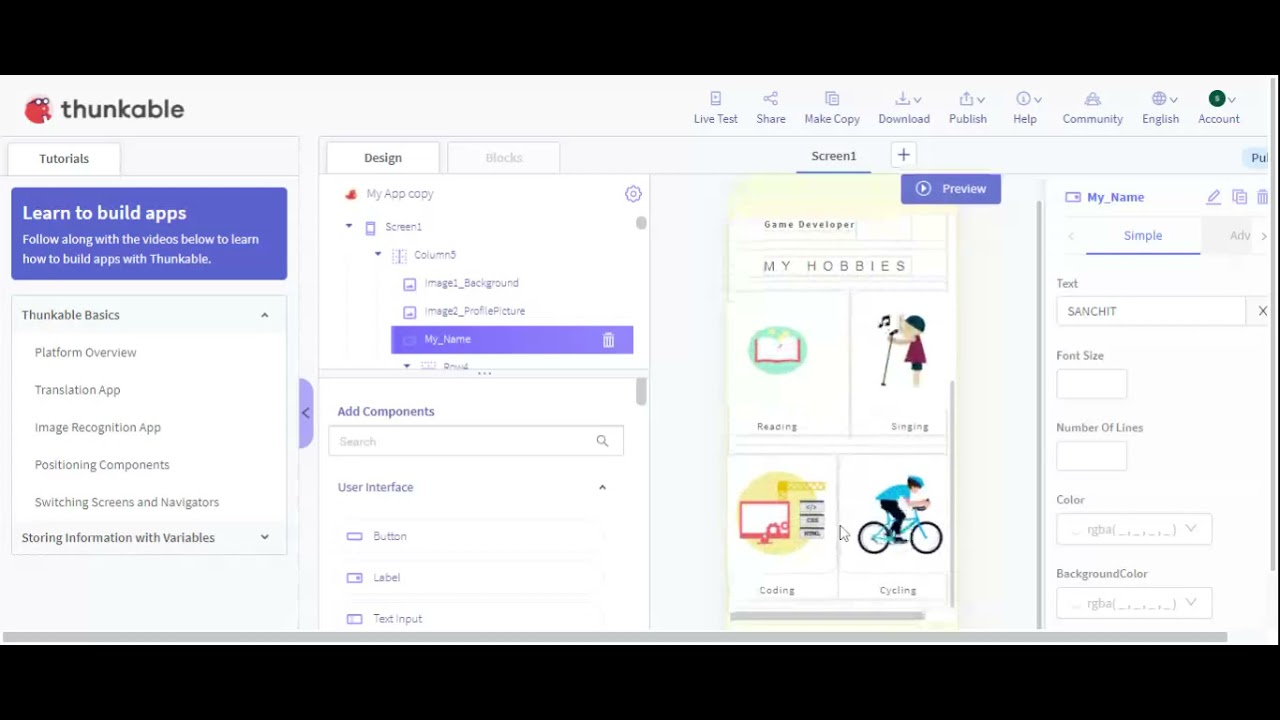Collapse Thunkable Basics section
Image resolution: width=1280 pixels, height=720 pixels.
point(264,315)
